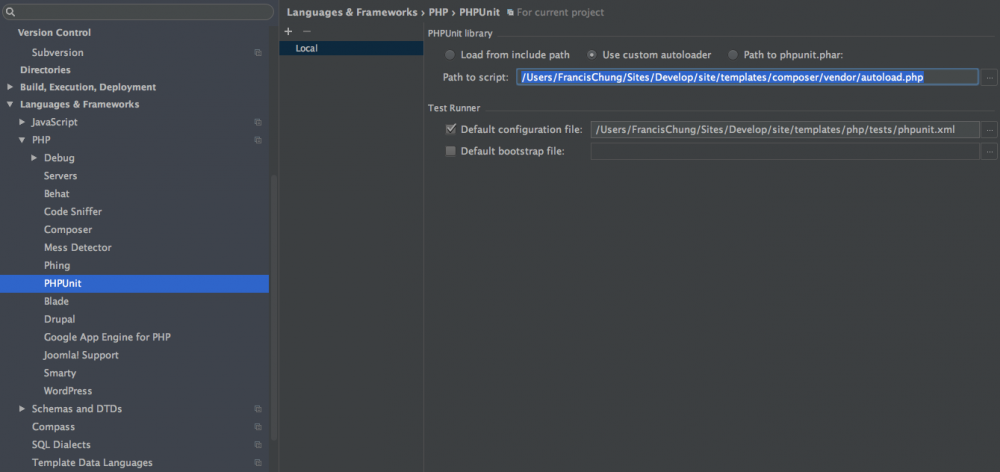
Task: Select 'Load from include path' radio button
Action: 450,55
